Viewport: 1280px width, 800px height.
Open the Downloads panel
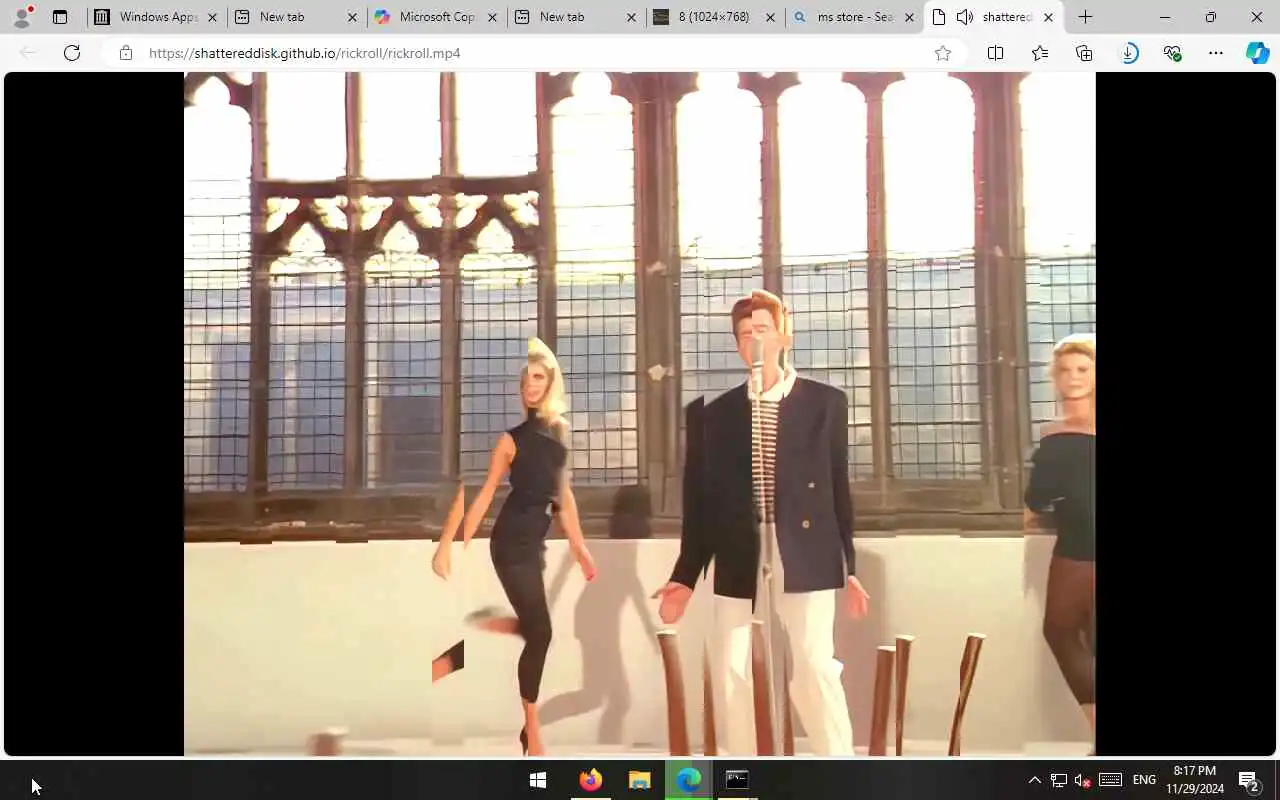click(x=1129, y=53)
